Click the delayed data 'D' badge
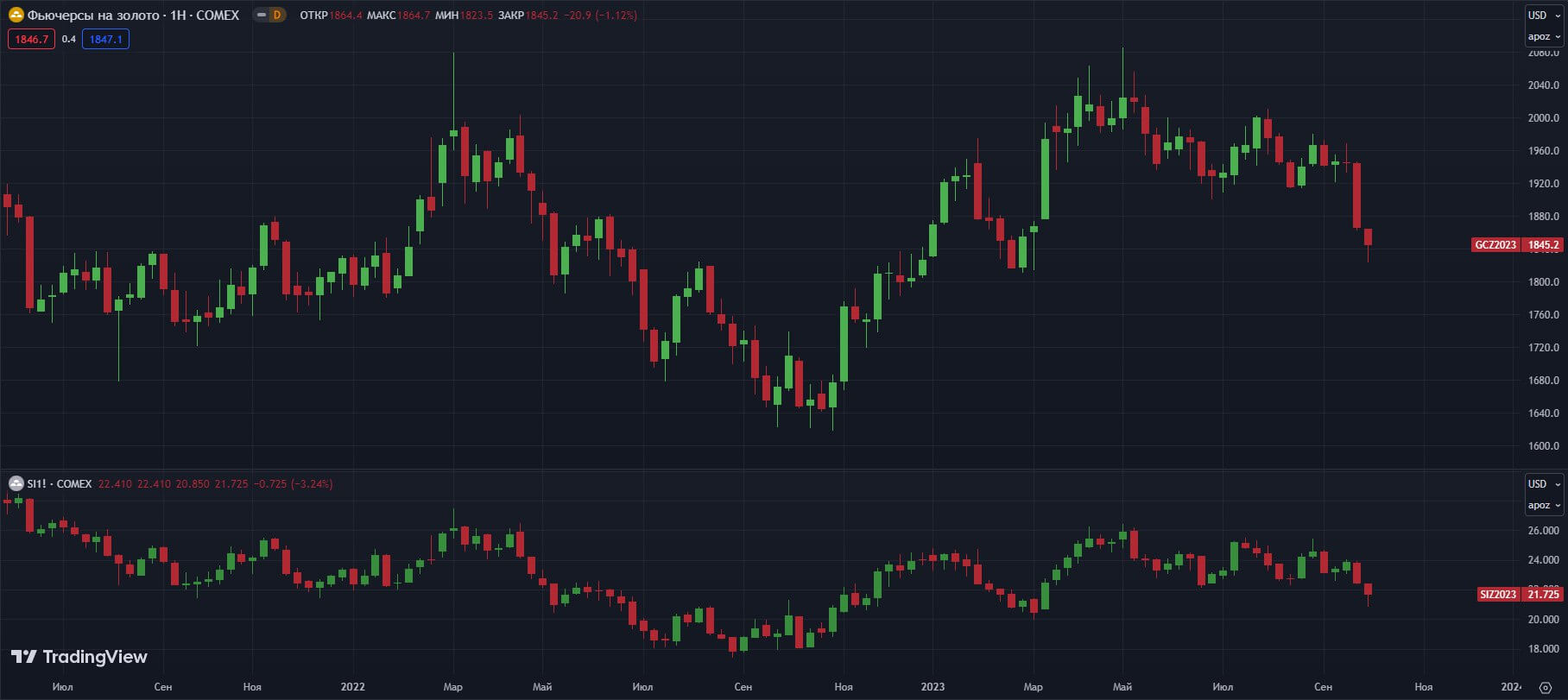1568x700 pixels. click(x=277, y=15)
